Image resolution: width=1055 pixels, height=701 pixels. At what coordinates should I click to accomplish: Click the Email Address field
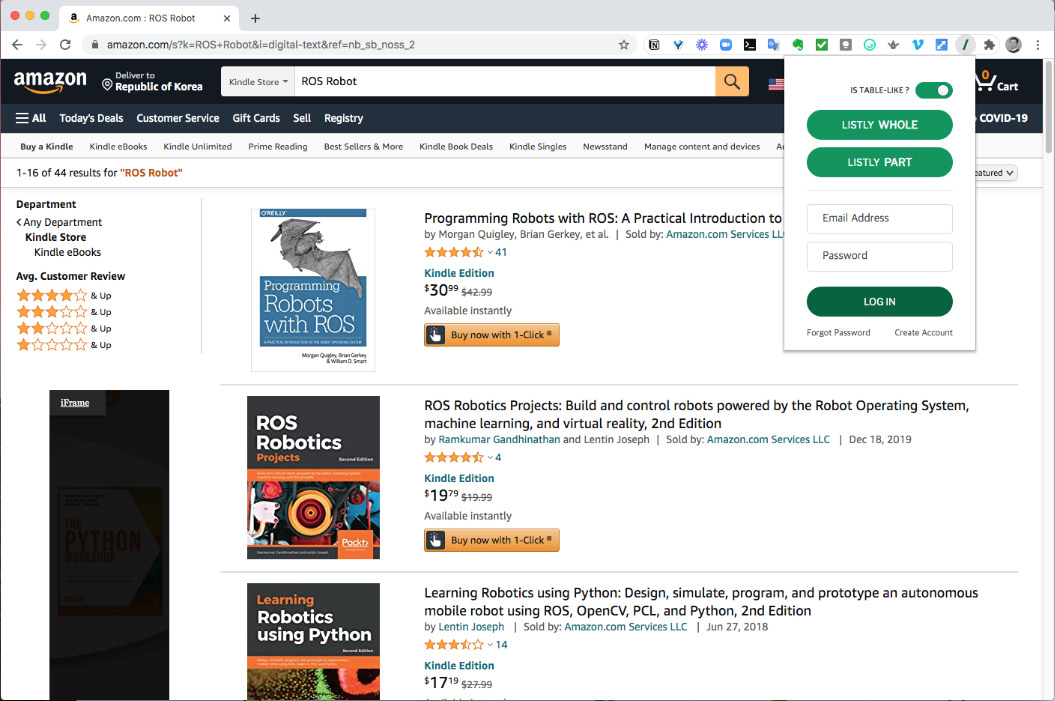click(x=879, y=219)
